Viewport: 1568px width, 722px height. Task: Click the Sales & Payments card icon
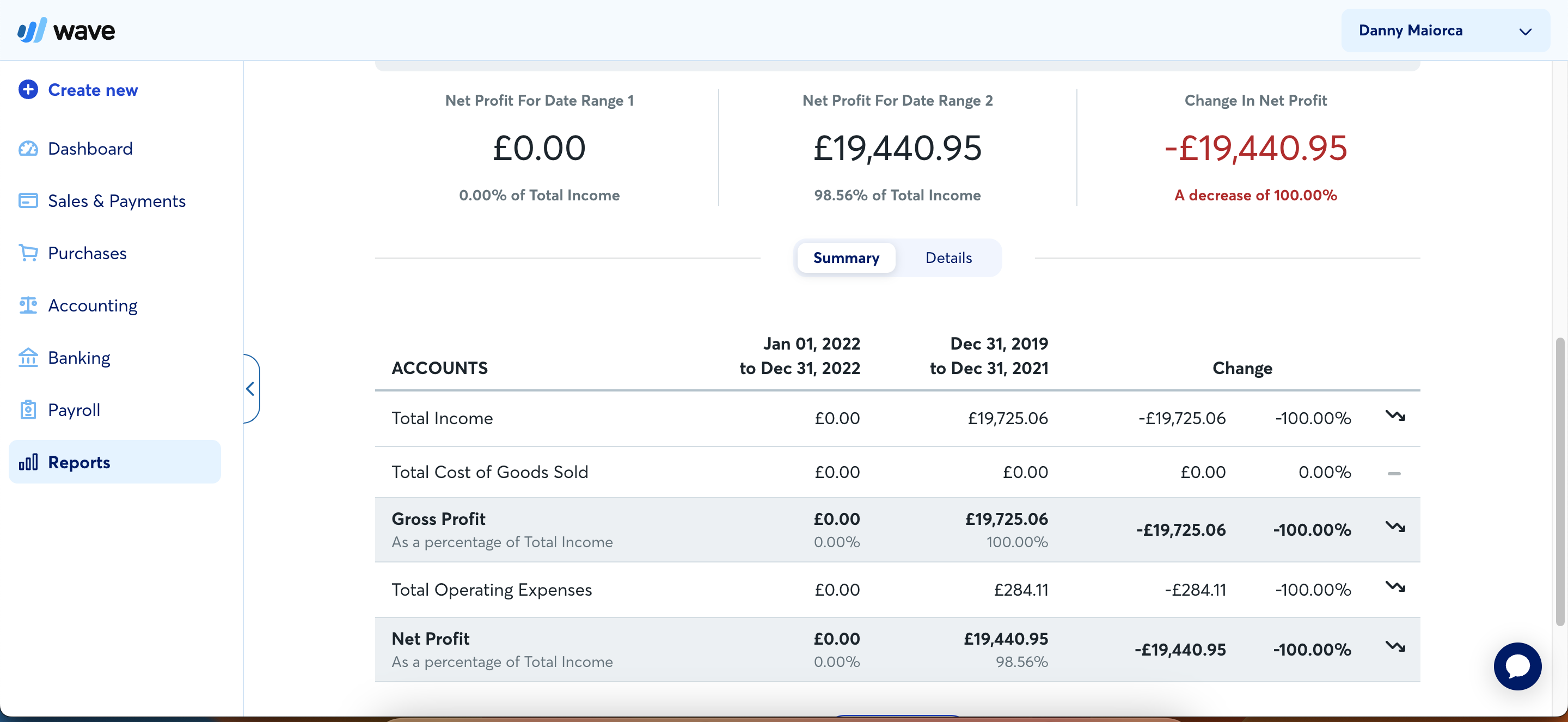click(28, 201)
